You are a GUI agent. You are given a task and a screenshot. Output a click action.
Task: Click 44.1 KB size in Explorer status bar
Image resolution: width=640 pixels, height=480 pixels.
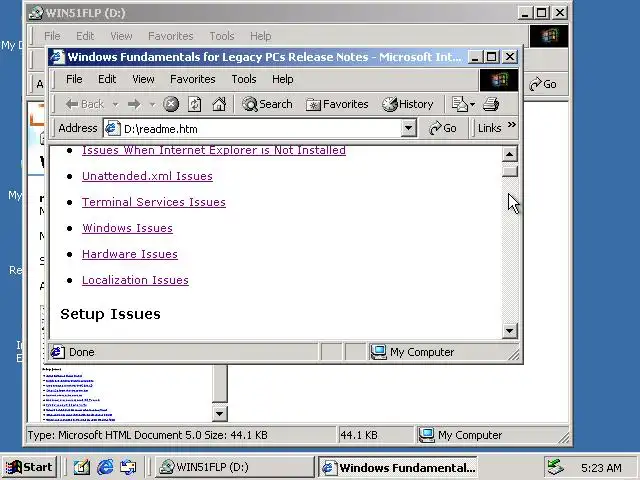(x=359, y=435)
